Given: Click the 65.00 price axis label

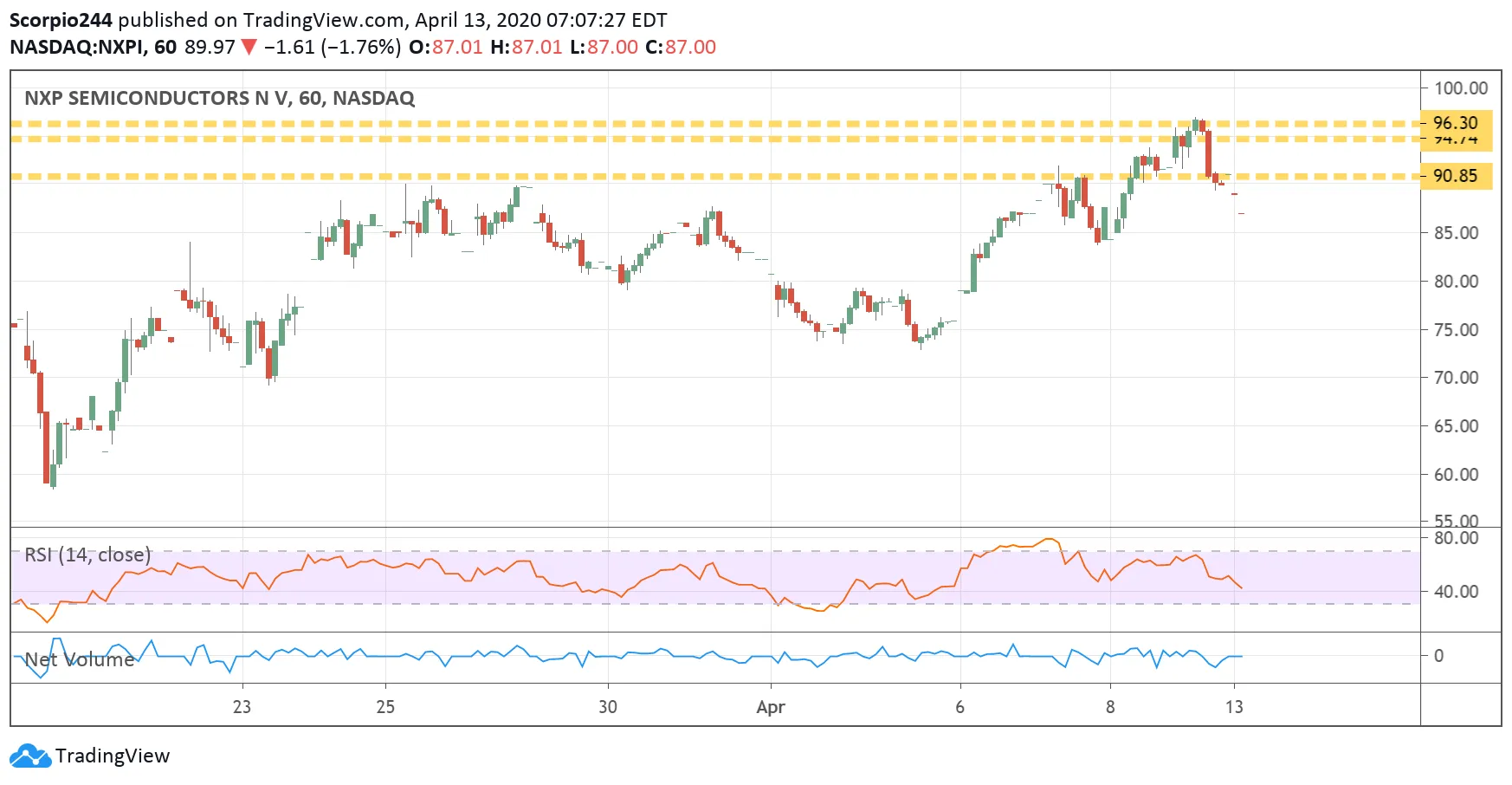Looking at the screenshot, I should (1456, 426).
